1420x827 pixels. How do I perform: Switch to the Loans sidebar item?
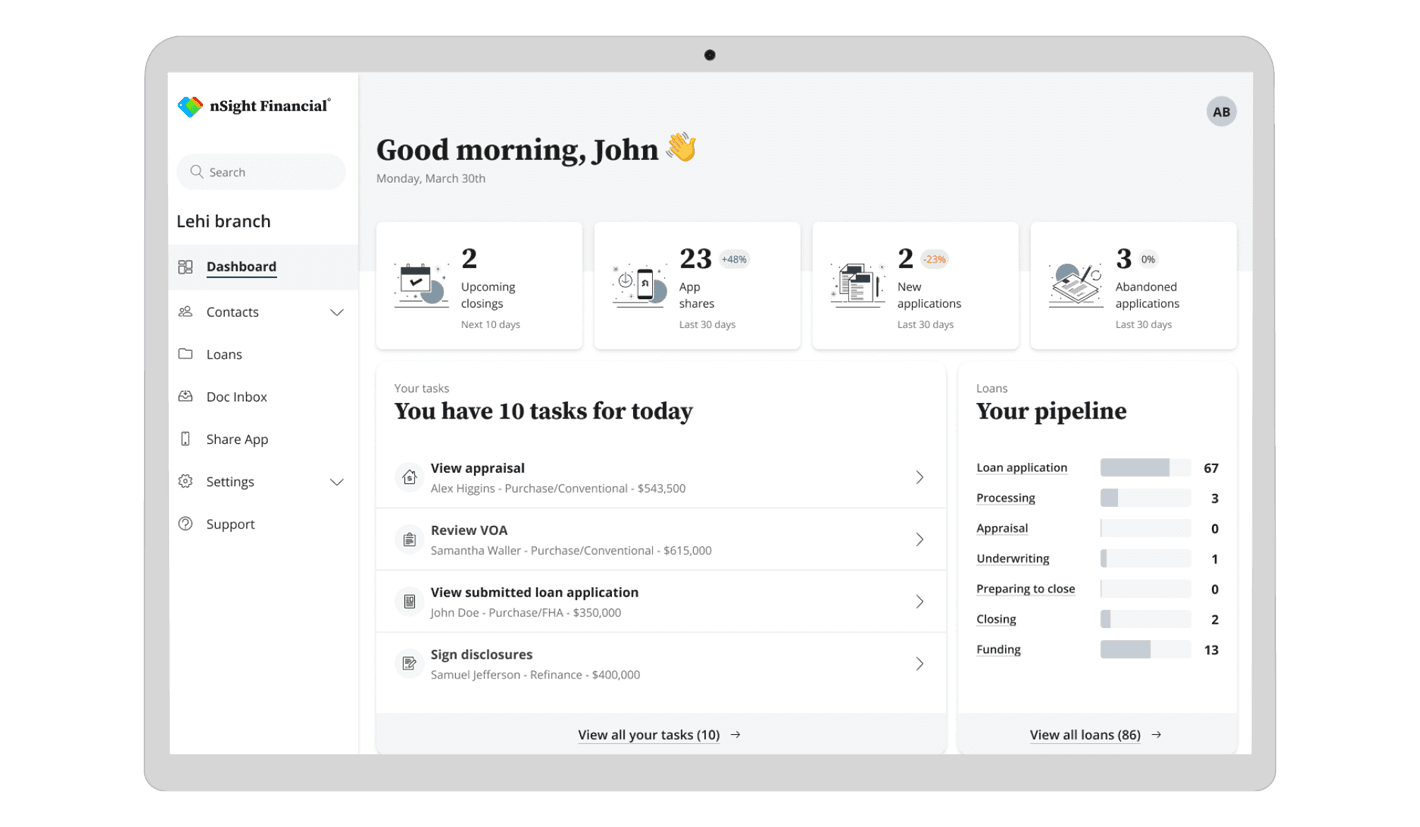point(224,354)
